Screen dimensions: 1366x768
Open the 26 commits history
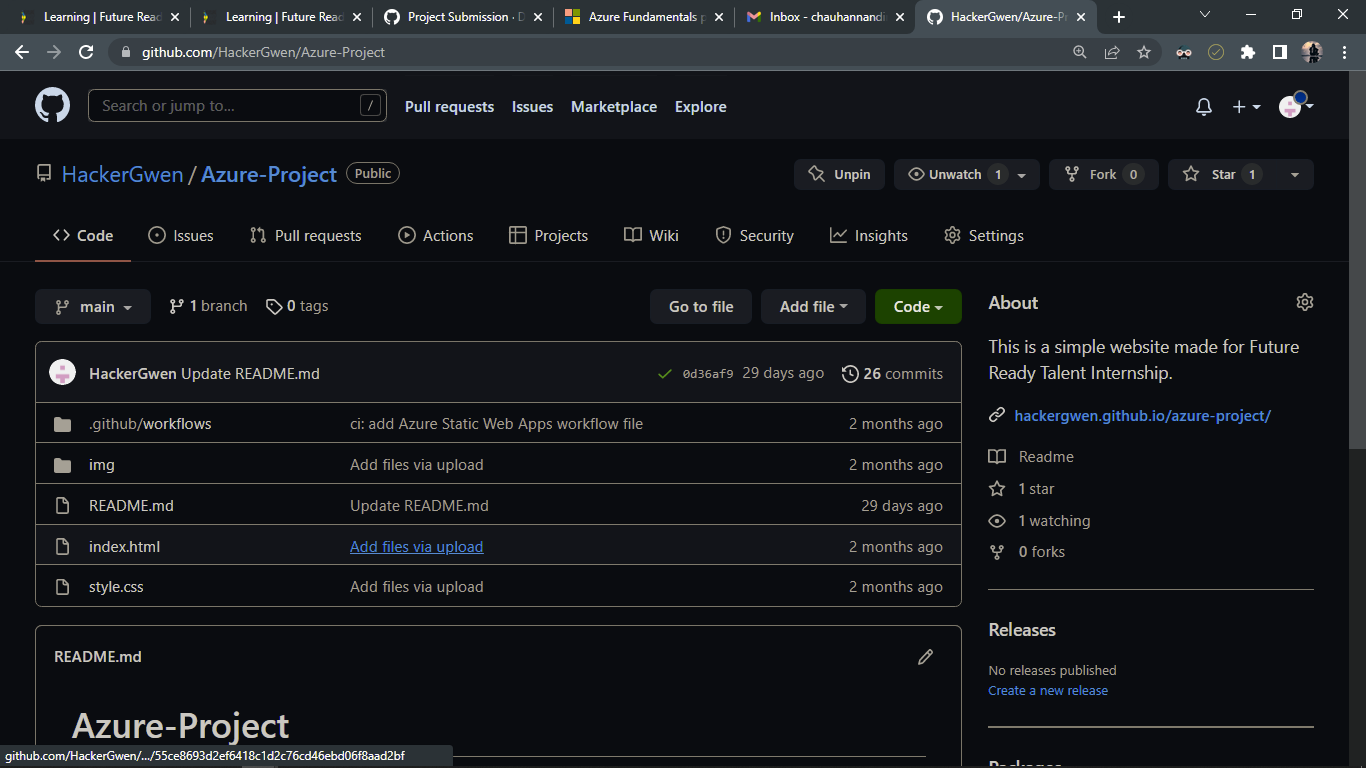892,374
